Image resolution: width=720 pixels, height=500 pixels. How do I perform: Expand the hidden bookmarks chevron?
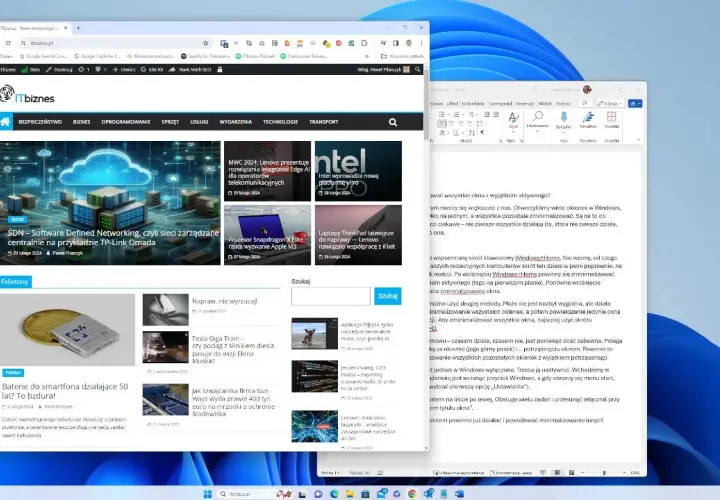pos(366,56)
